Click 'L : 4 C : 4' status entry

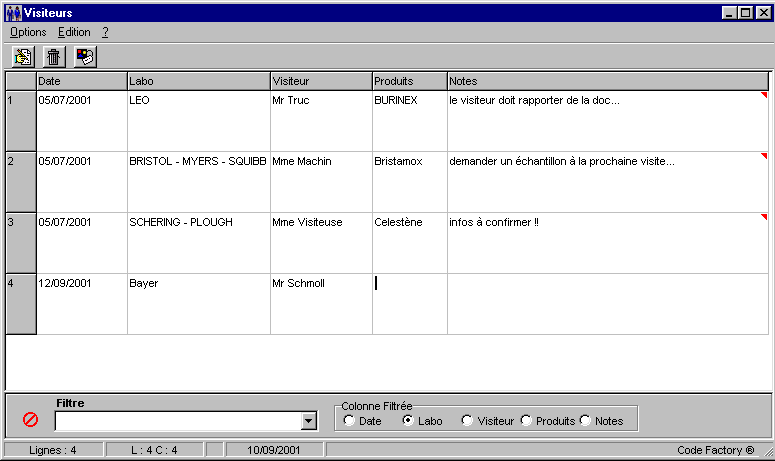click(x=154, y=450)
